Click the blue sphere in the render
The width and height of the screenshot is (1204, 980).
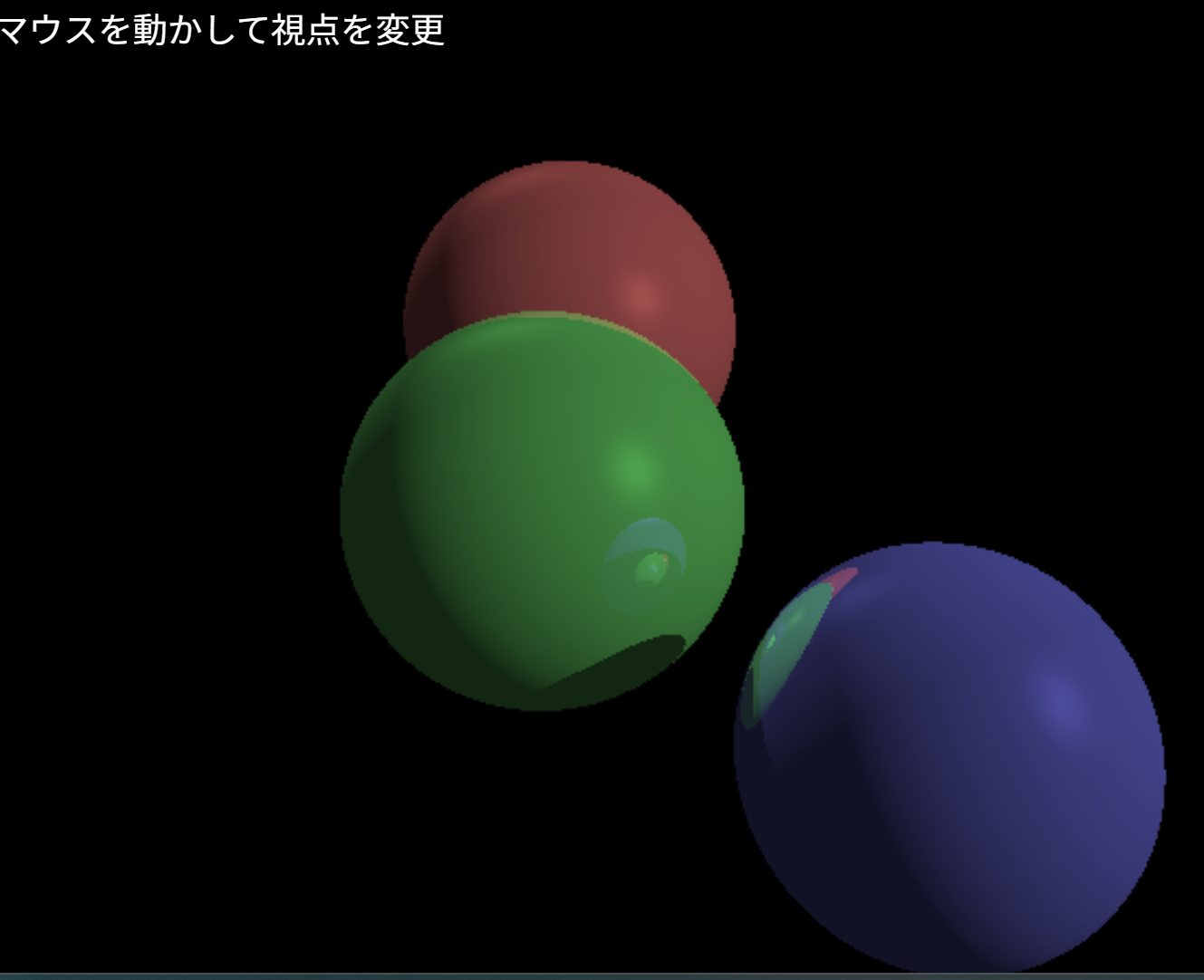[949, 759]
